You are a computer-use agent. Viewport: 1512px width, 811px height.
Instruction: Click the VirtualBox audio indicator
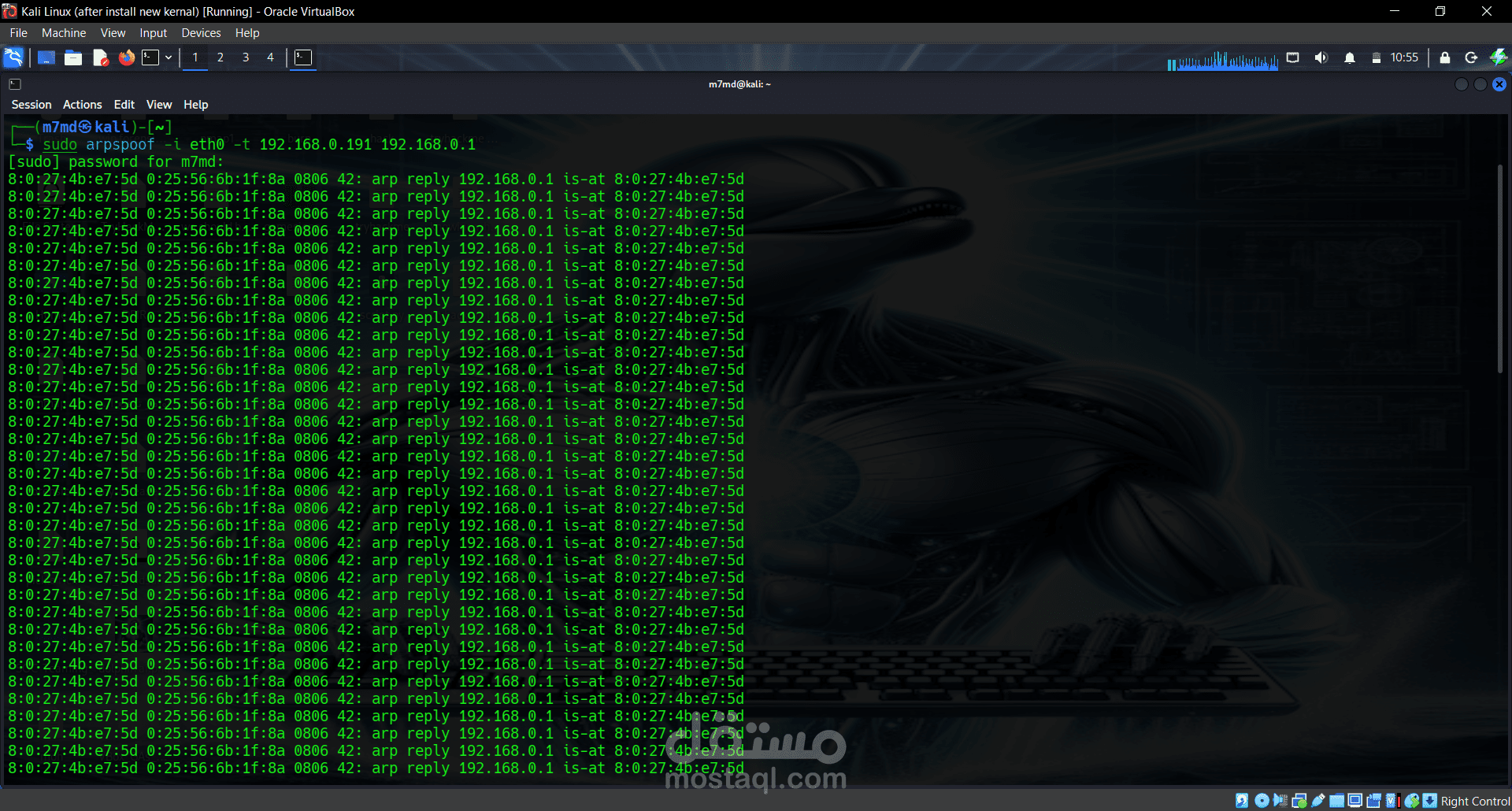[x=1280, y=801]
